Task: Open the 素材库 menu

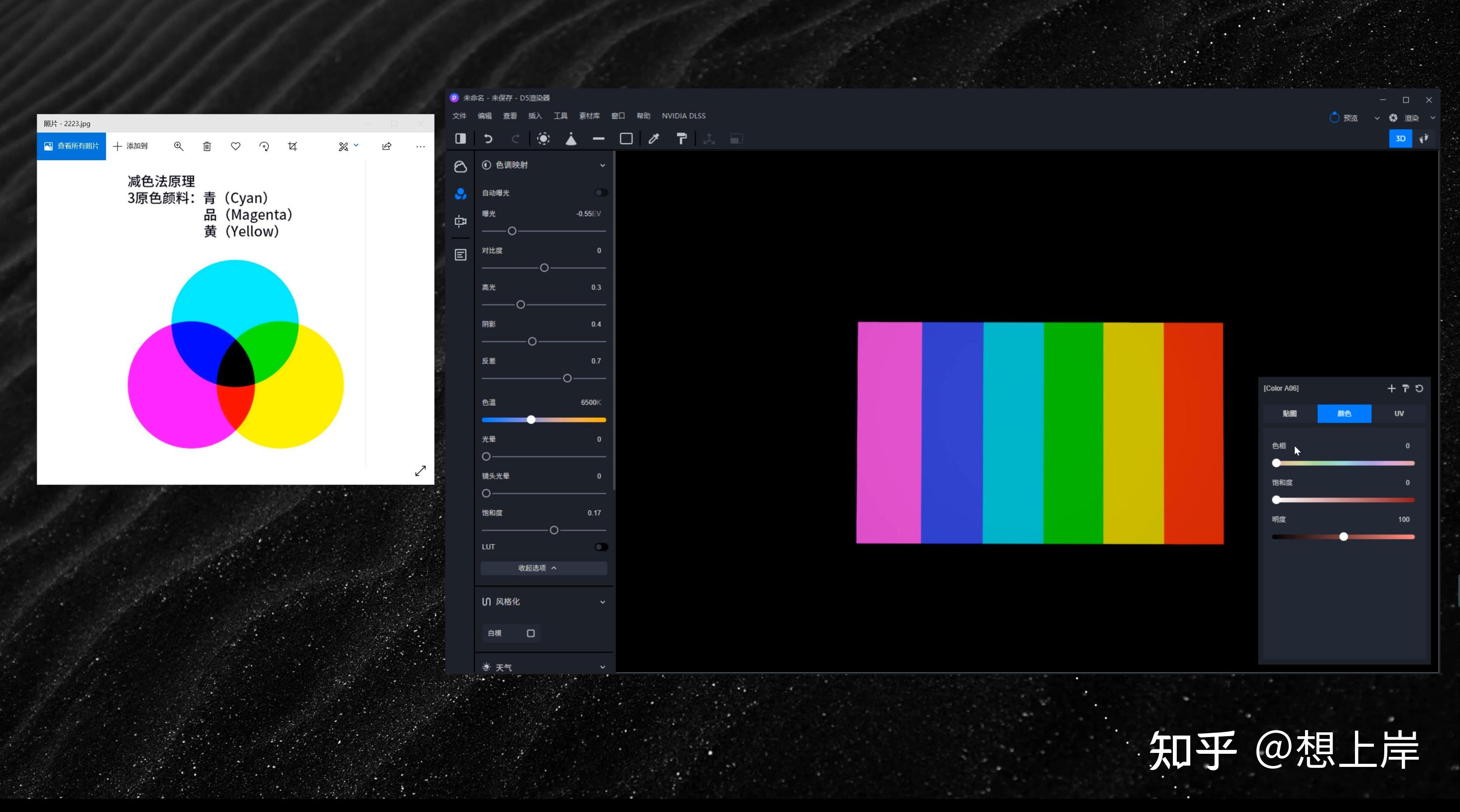Action: click(589, 116)
